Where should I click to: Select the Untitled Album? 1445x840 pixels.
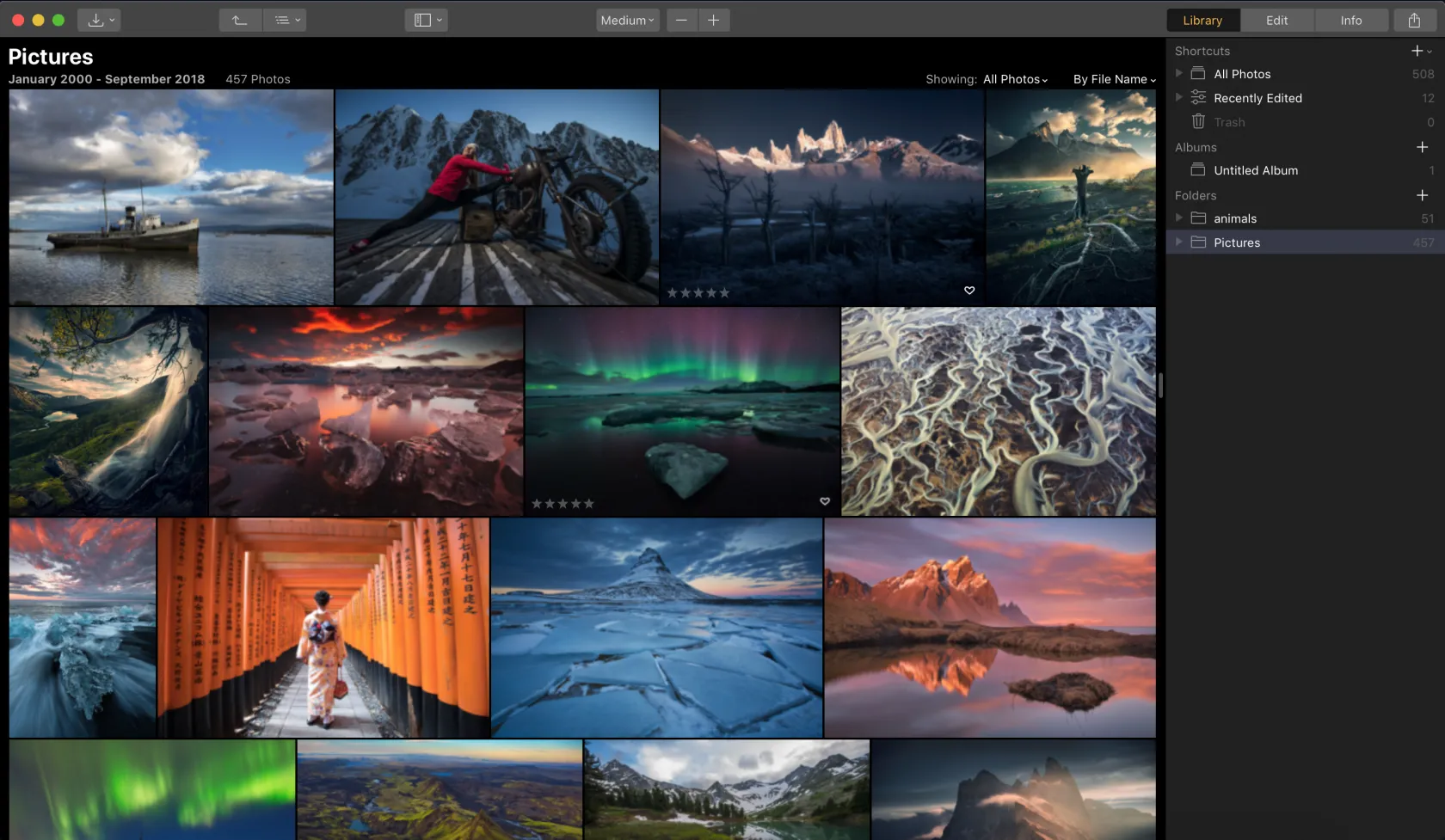(1256, 170)
